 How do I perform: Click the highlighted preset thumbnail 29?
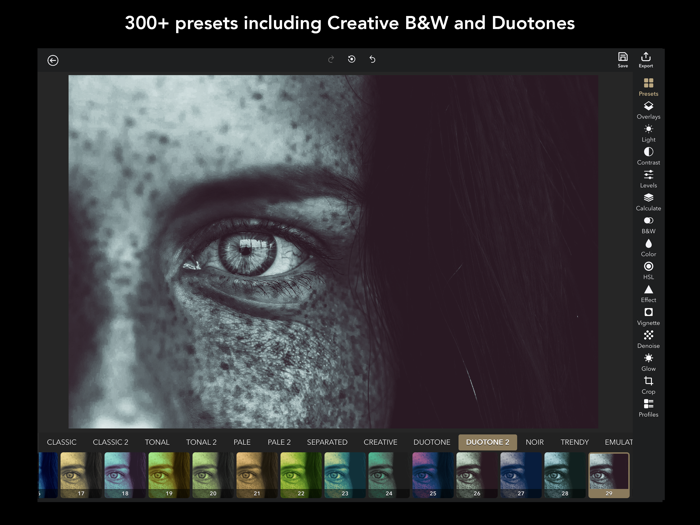[609, 475]
